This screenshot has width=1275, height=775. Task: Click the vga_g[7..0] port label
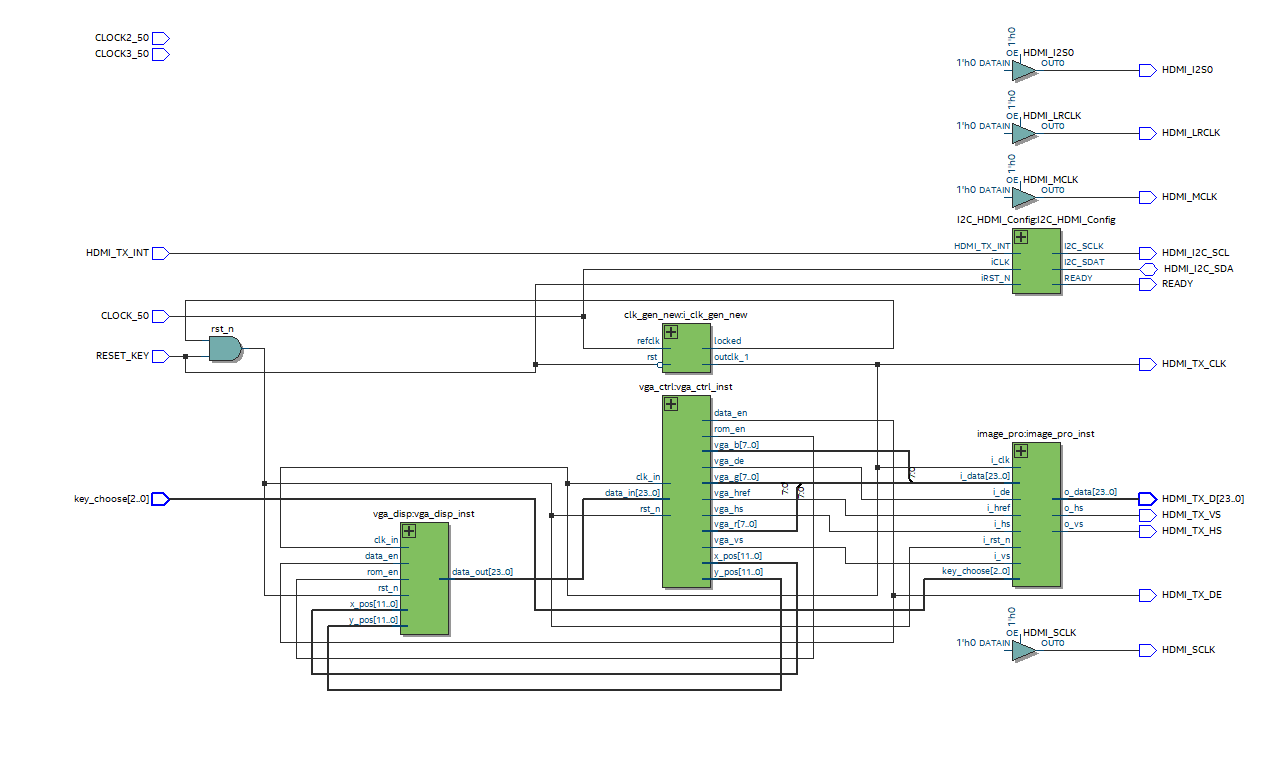click(x=735, y=477)
